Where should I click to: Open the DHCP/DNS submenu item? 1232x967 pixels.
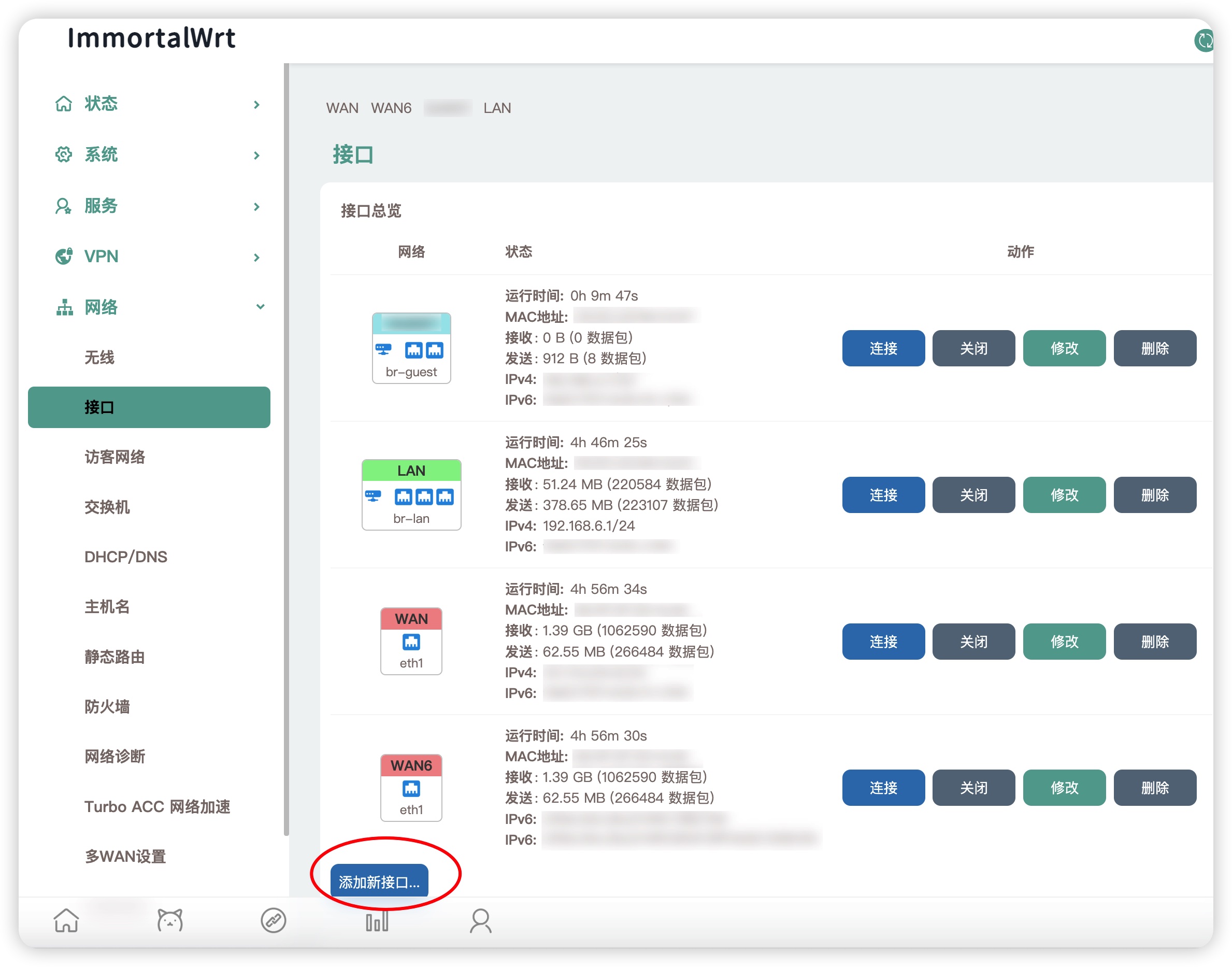point(125,557)
